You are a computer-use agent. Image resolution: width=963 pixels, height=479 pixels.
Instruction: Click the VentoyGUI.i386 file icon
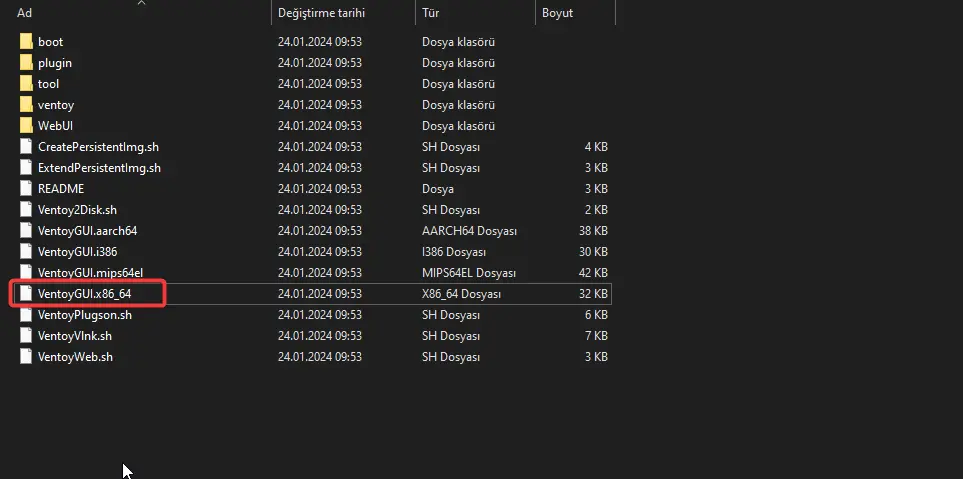click(x=26, y=252)
